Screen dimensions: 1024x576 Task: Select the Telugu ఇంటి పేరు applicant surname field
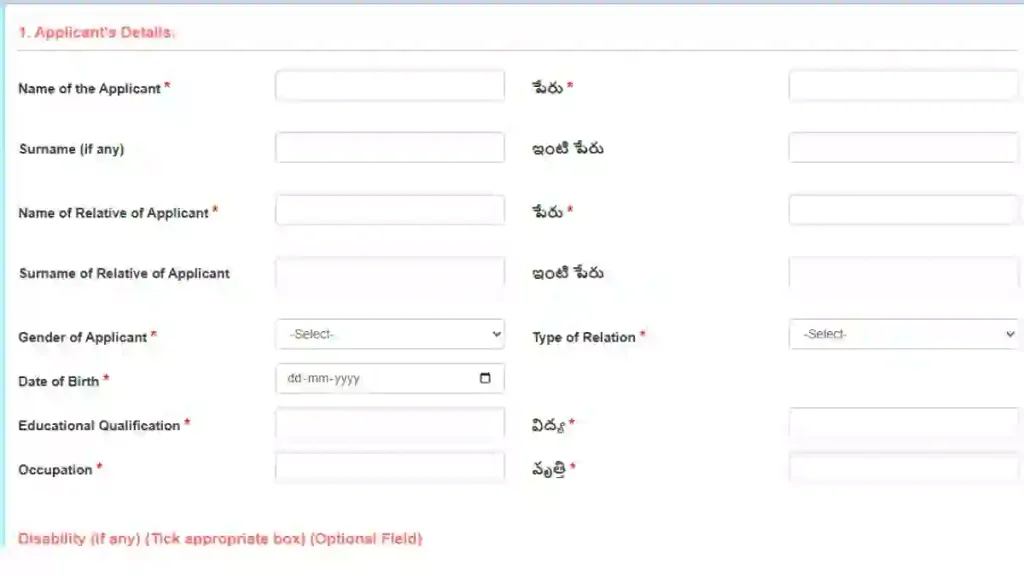[x=903, y=148]
